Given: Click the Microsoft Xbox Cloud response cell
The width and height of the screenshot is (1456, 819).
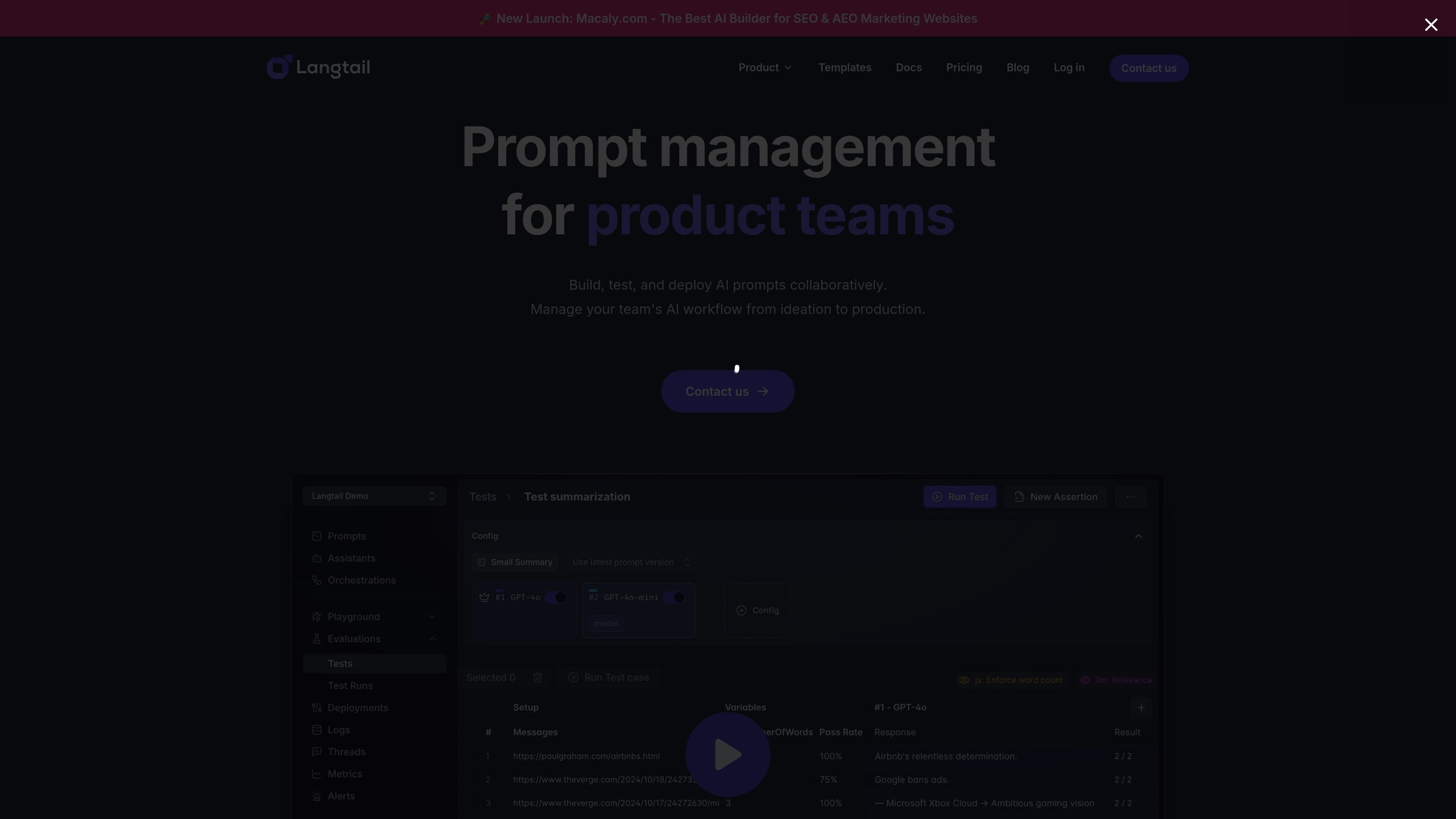Looking at the screenshot, I should pos(984,803).
